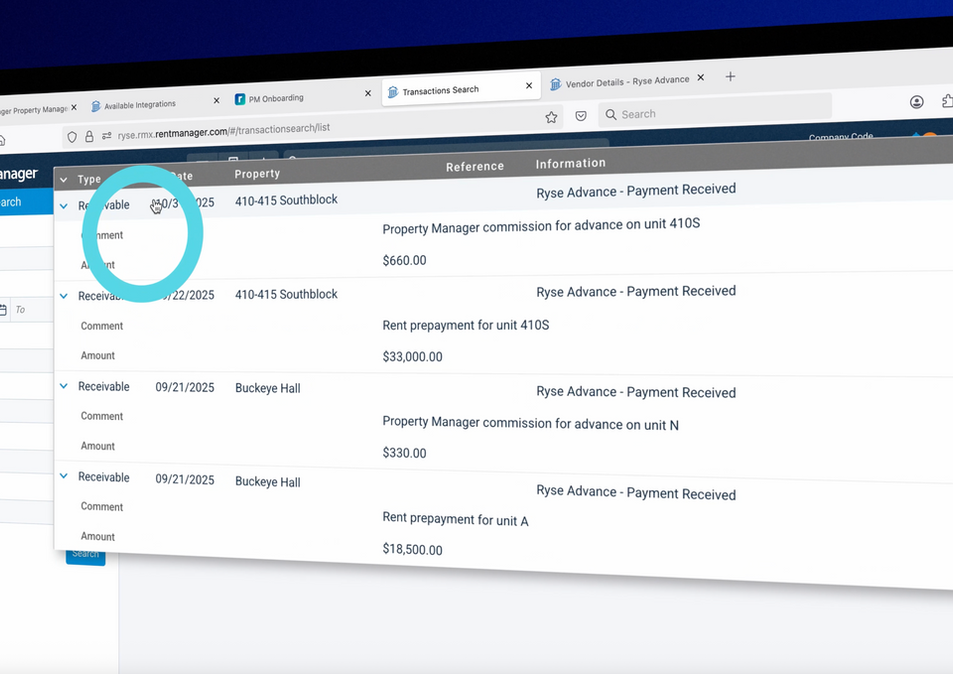Collapse the Buckeye Hall Receivable dated 09/21/2025

point(63,385)
